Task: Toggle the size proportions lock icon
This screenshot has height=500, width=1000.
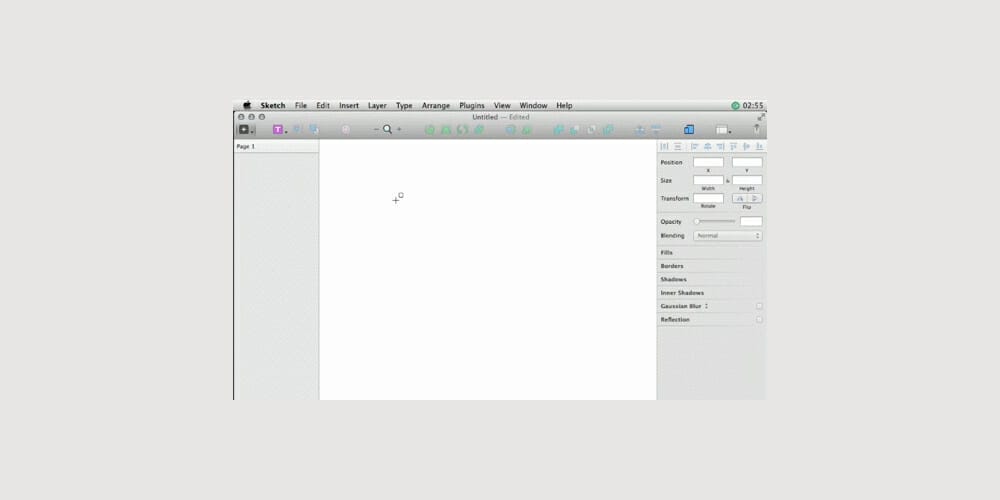Action: pyautogui.click(x=728, y=180)
